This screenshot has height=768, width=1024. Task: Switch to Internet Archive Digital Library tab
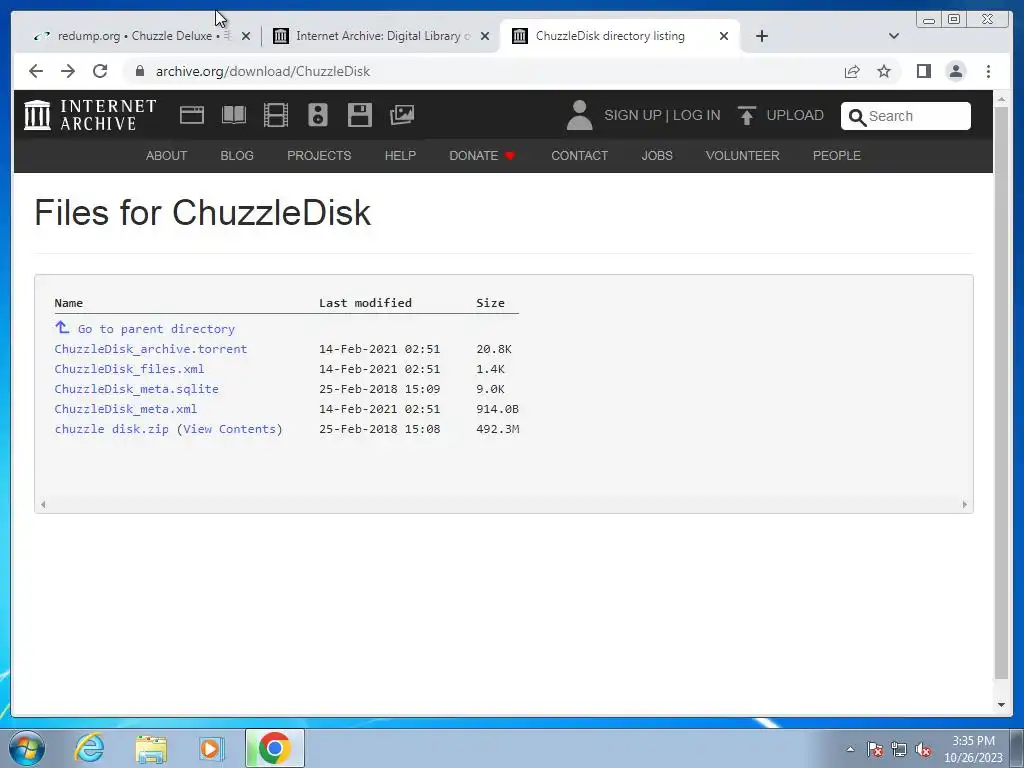coord(381,36)
